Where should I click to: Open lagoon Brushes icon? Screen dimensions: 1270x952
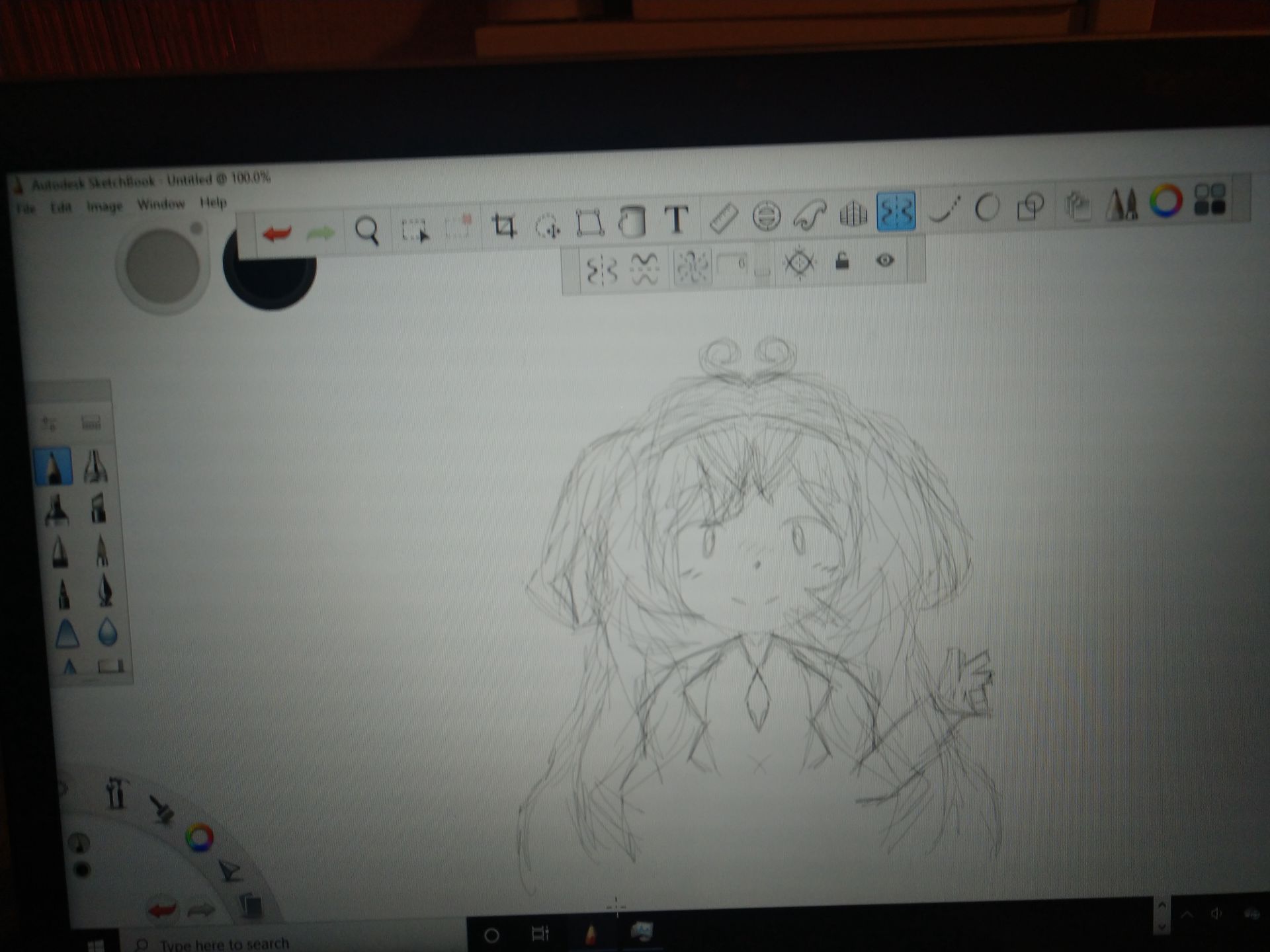click(161, 809)
